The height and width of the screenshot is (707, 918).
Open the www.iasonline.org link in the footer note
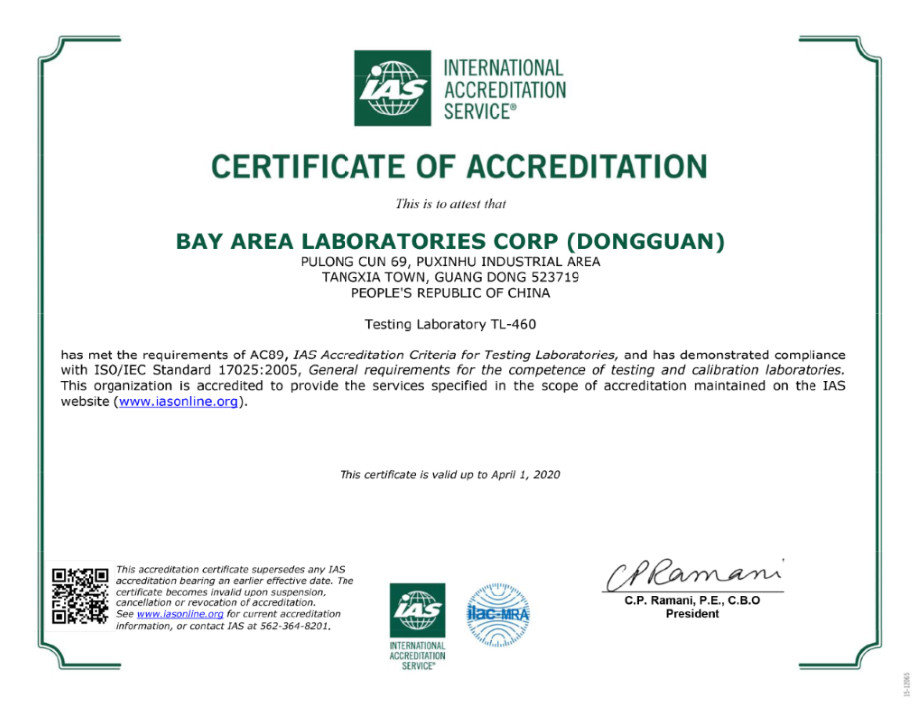tap(180, 614)
